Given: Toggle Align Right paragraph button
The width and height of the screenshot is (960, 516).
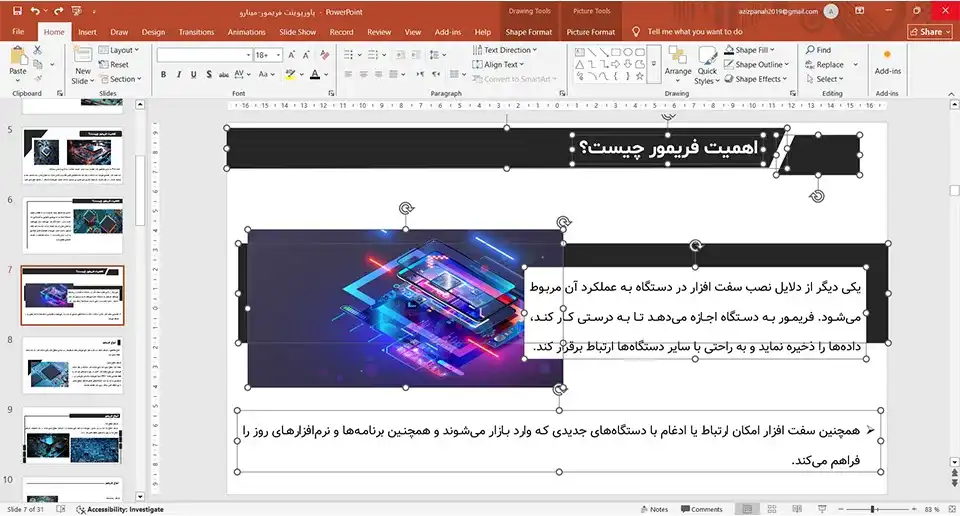Looking at the screenshot, I should click(x=378, y=74).
